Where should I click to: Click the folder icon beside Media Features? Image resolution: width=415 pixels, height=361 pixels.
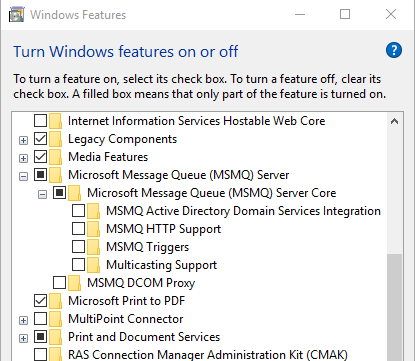point(55,157)
